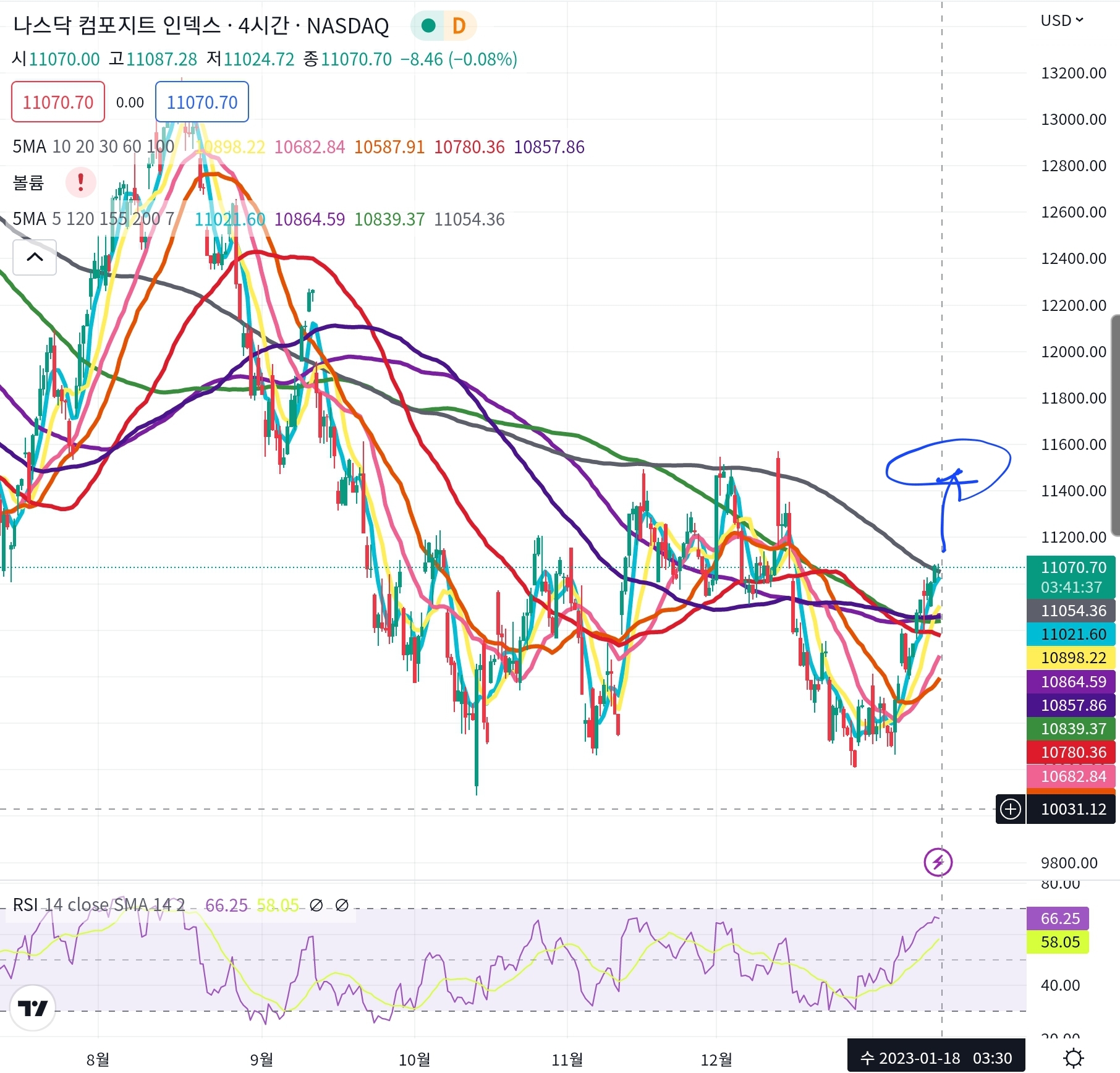Click the current price label 11070.70 on axis
The width and height of the screenshot is (1120, 1073).
(x=1071, y=567)
